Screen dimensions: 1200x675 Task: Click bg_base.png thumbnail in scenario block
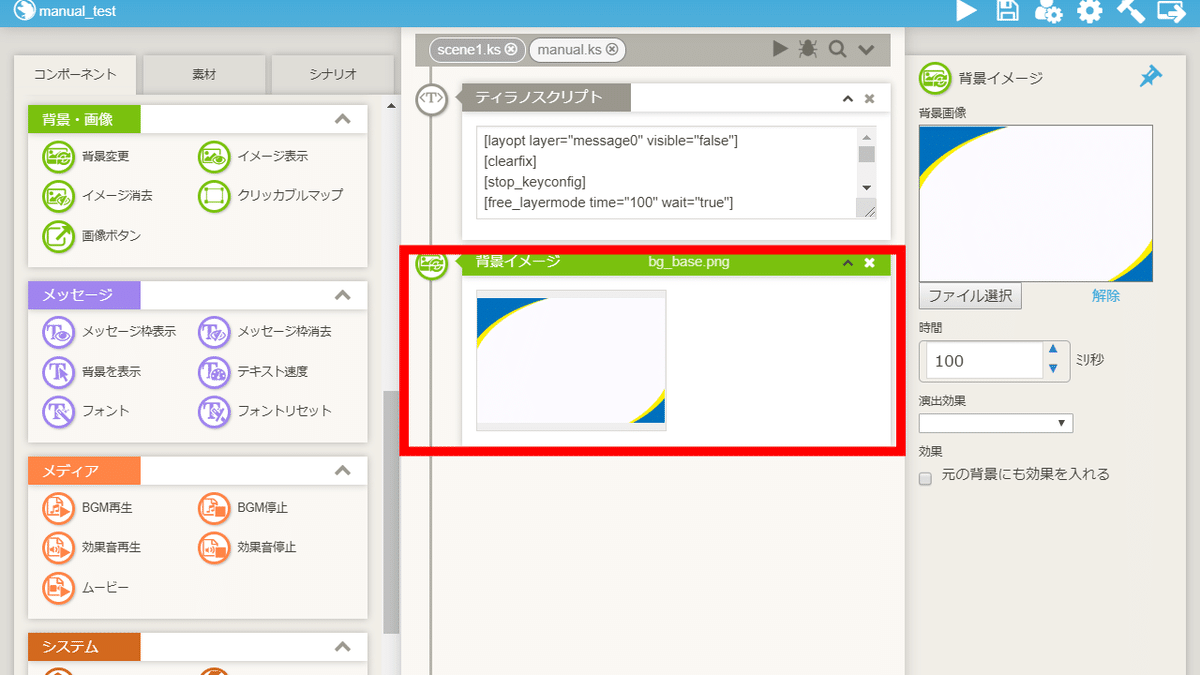[x=571, y=360]
